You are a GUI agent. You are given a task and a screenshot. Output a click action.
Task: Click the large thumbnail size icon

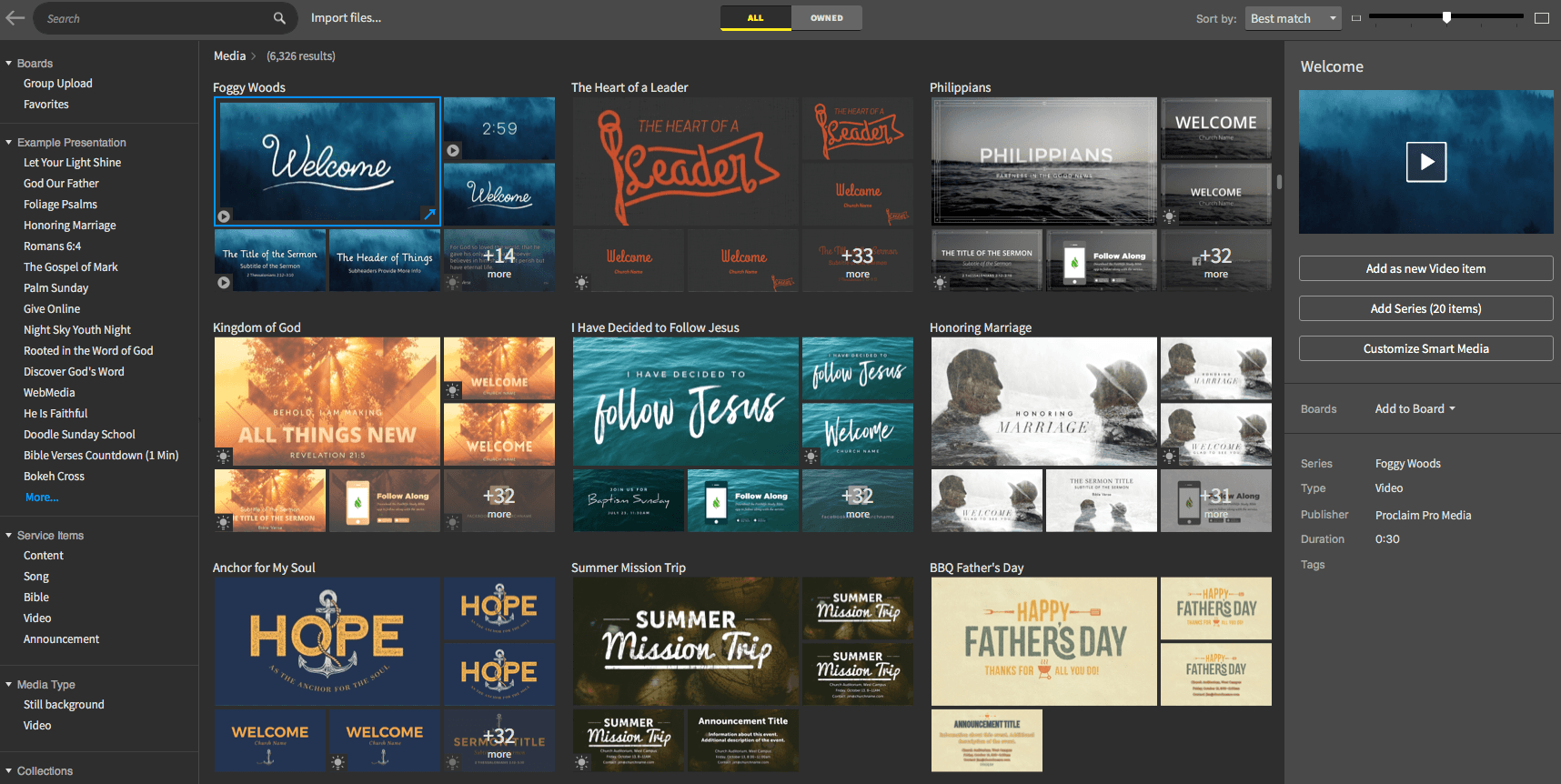coord(1542,18)
